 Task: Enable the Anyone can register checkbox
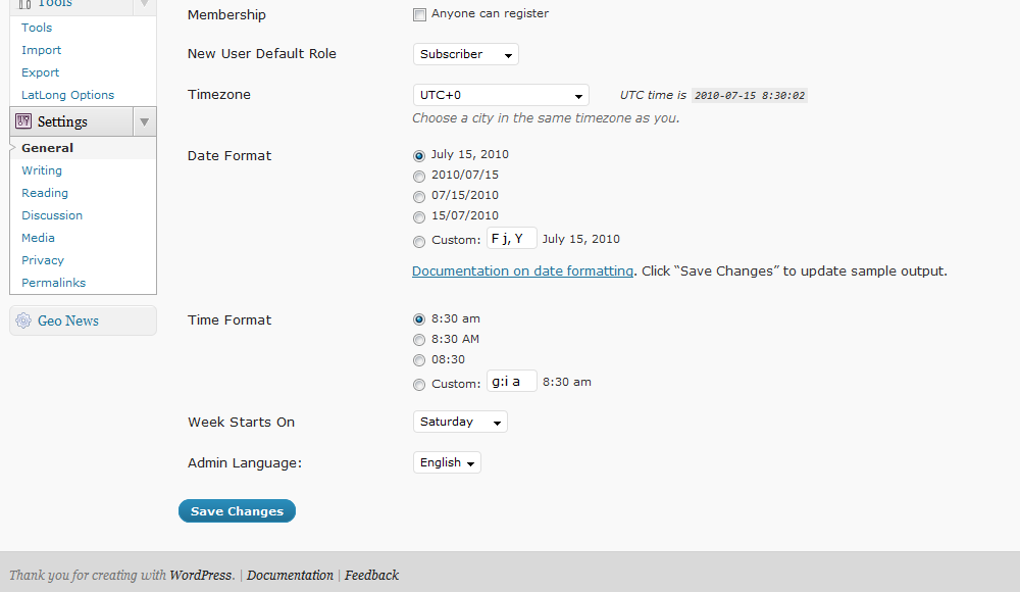pyautogui.click(x=420, y=14)
